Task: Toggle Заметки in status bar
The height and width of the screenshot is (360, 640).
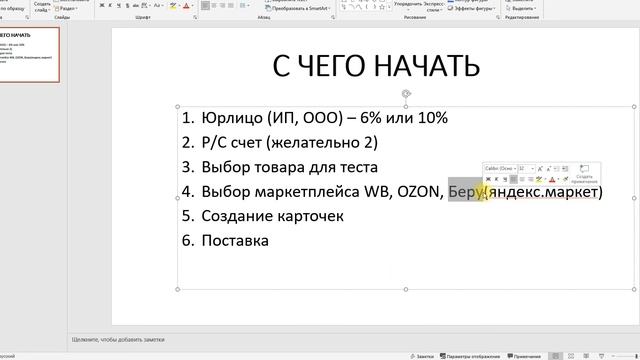Action: 422,356
